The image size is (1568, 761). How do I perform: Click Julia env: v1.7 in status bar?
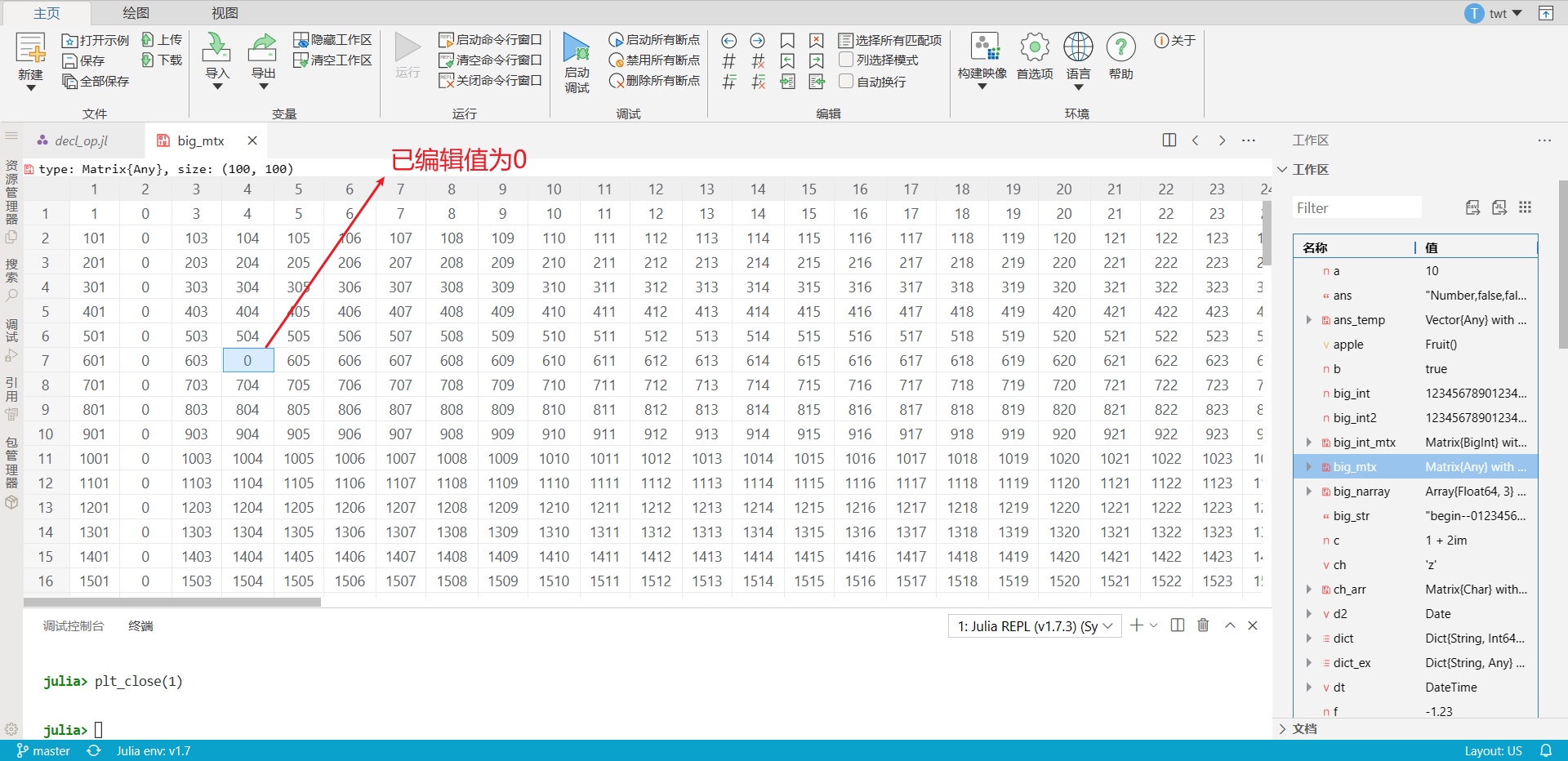(x=154, y=750)
